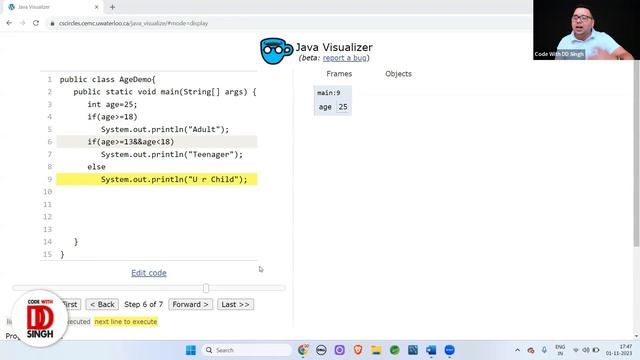Image resolution: width=640 pixels, height=360 pixels.
Task: Open the Edit code link
Action: pos(149,273)
